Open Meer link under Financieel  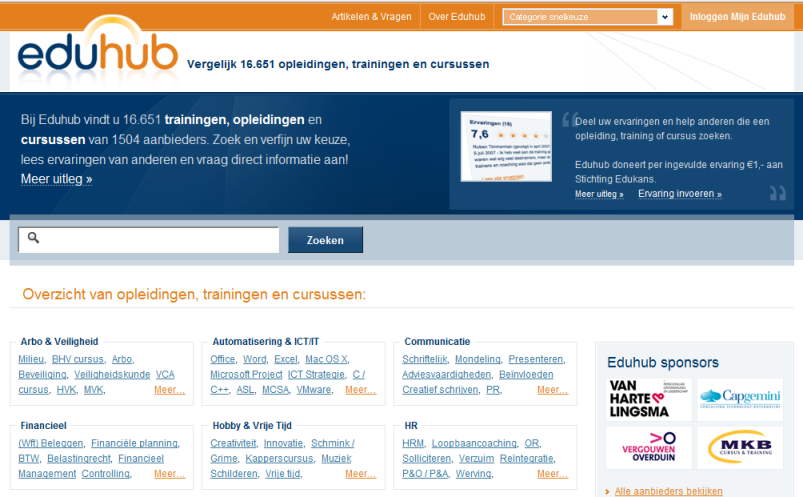click(x=170, y=474)
